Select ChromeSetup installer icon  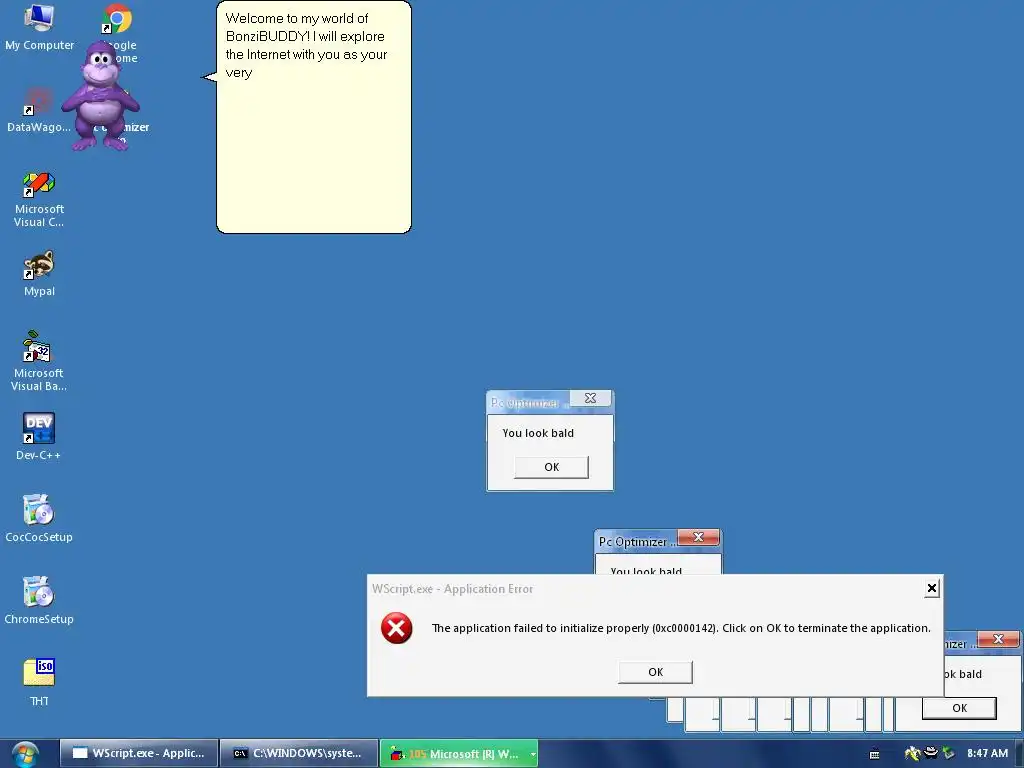click(39, 601)
